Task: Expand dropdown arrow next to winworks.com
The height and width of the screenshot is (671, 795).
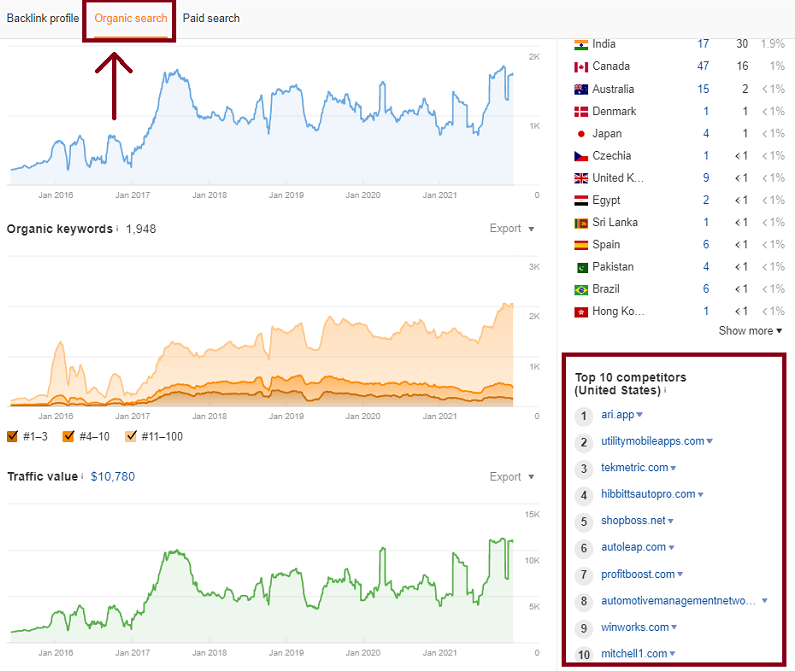Action: pos(674,627)
